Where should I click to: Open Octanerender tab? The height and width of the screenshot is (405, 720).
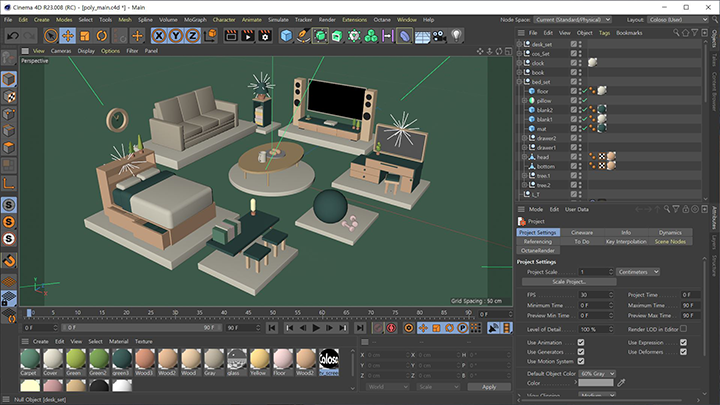[x=538, y=251]
